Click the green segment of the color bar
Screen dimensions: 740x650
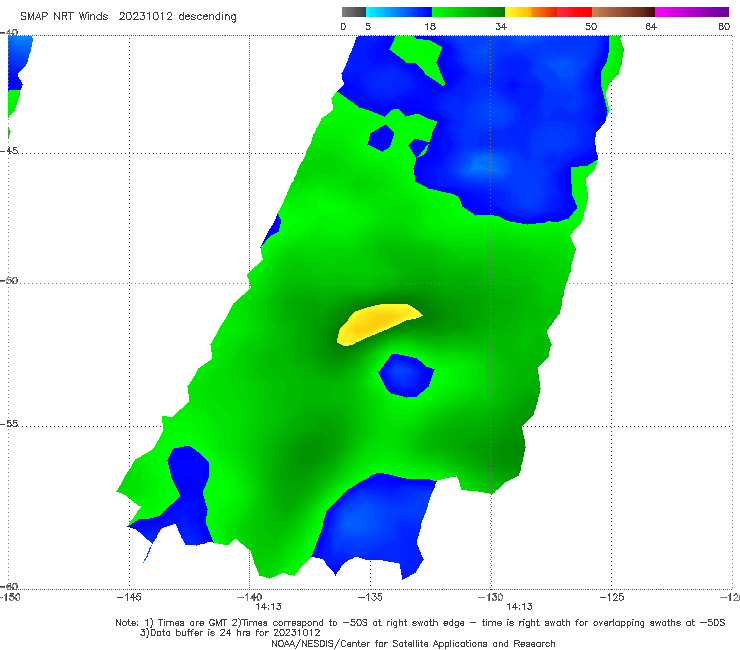[x=468, y=12]
